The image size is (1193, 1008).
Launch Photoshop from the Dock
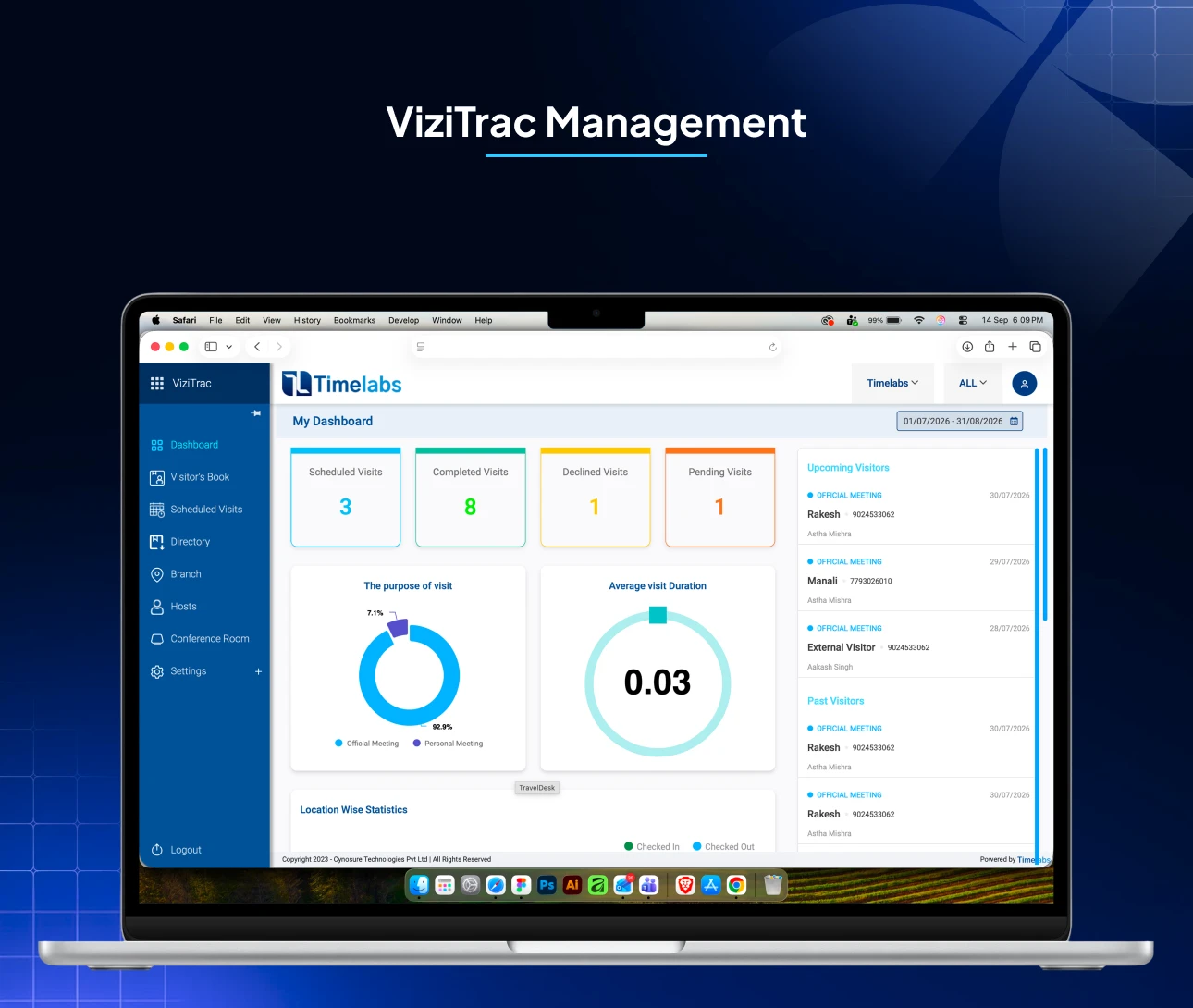[x=547, y=885]
